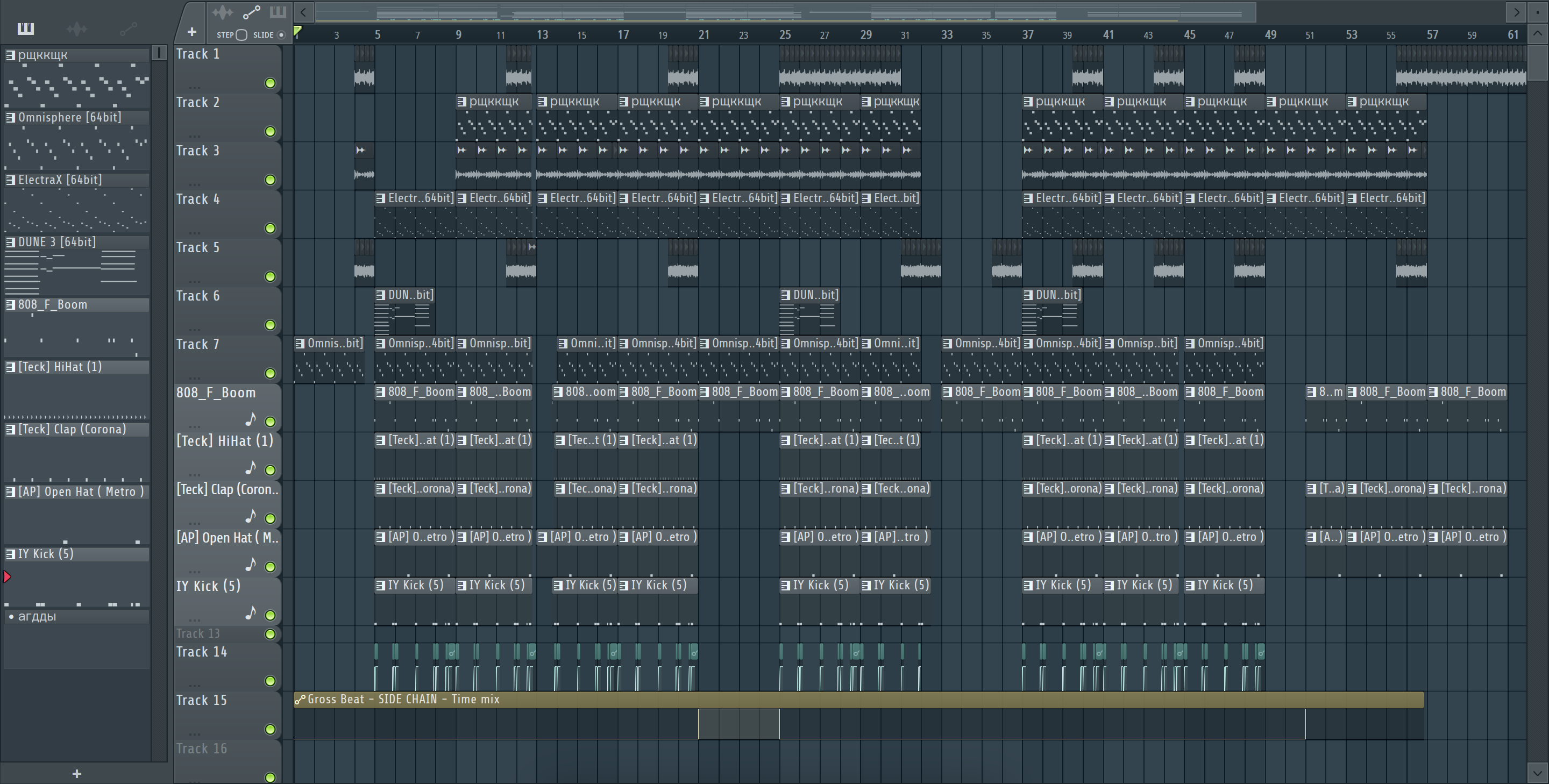Select the Track 16 header label
Viewport: 1549px width, 784px height.
[x=202, y=749]
